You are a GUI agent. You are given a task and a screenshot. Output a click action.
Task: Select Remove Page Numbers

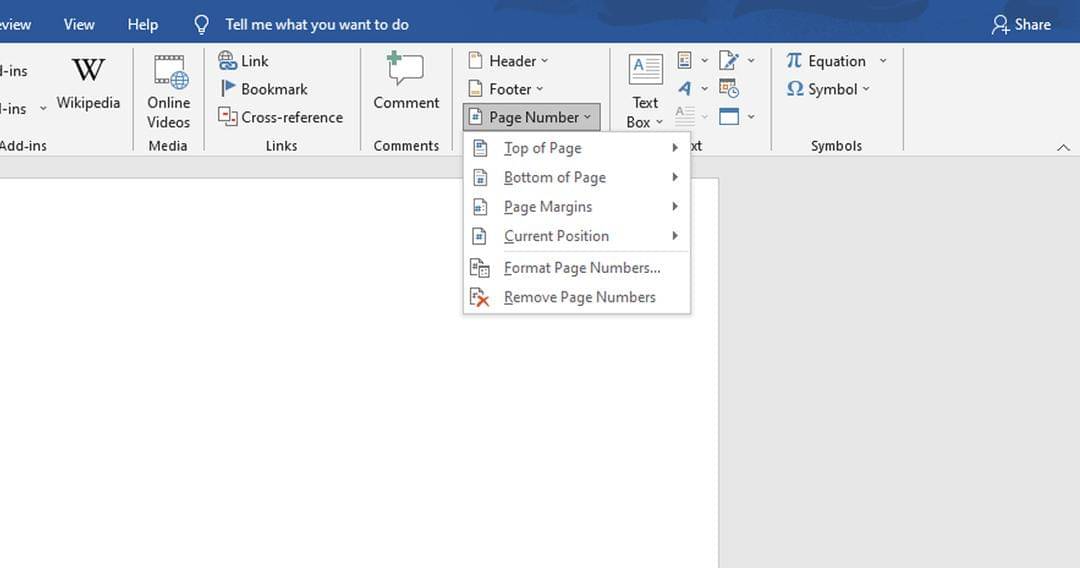coord(580,297)
